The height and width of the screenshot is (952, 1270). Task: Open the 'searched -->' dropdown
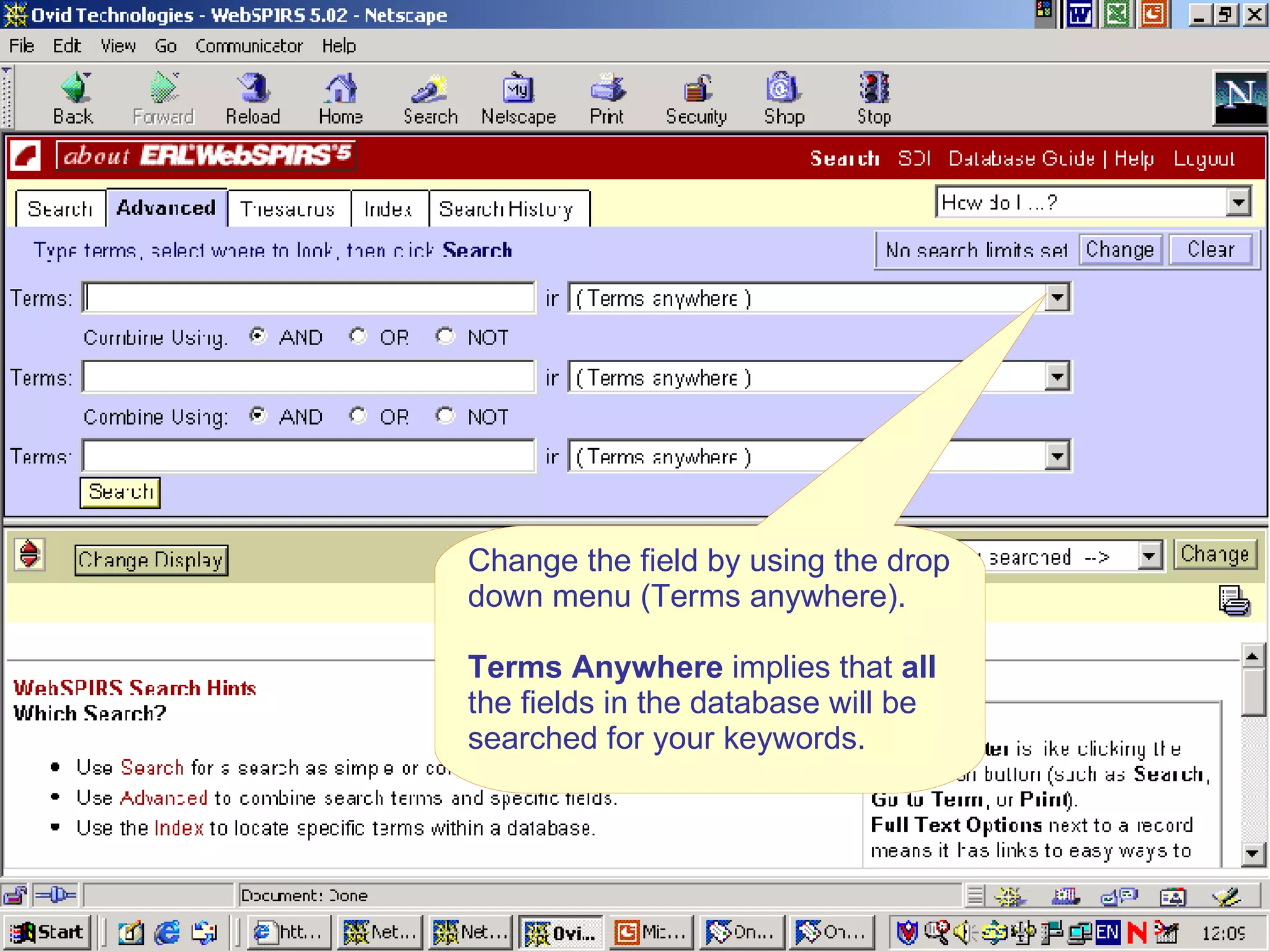1149,555
